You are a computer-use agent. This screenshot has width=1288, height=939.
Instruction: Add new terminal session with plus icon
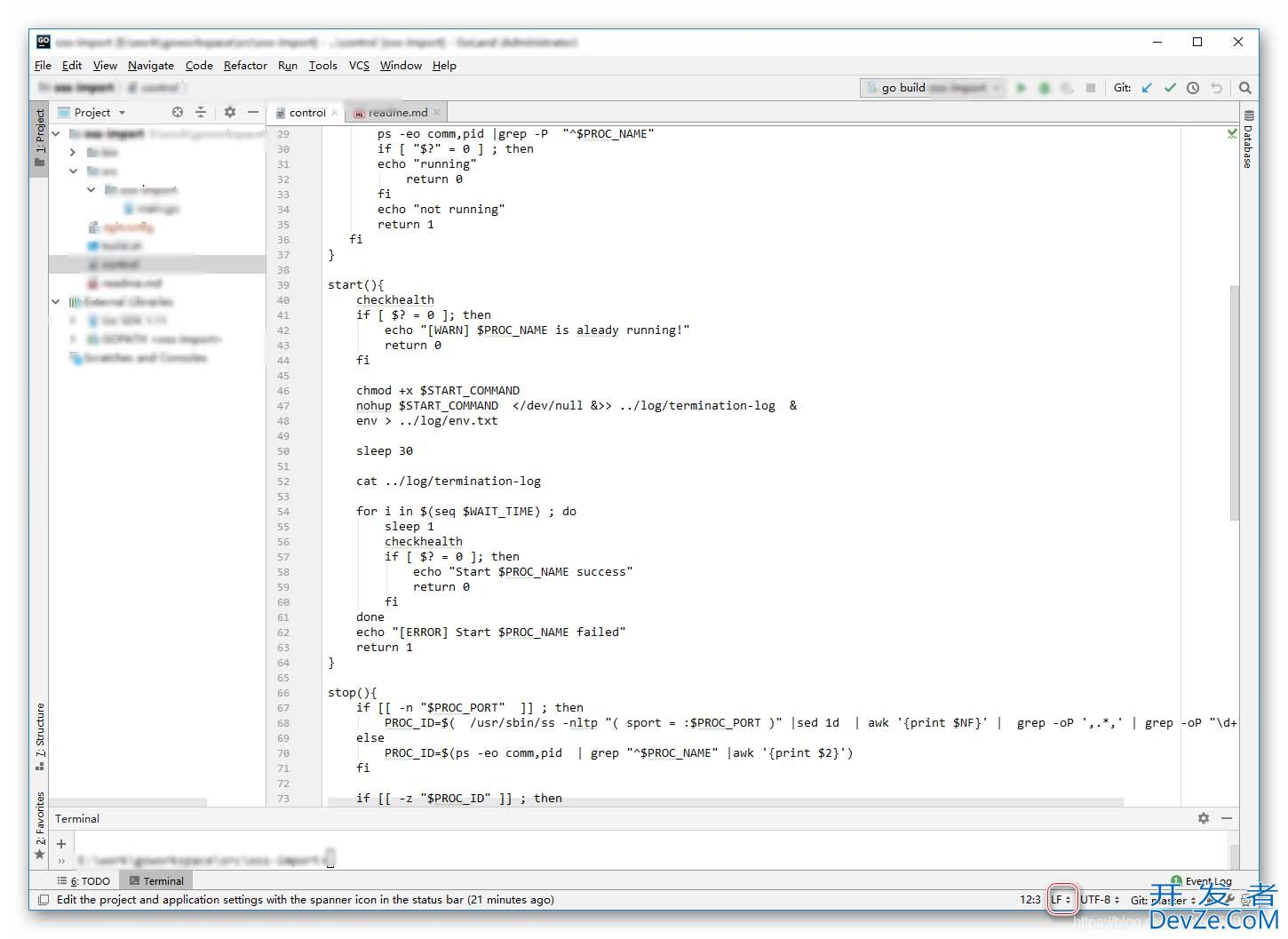61,844
